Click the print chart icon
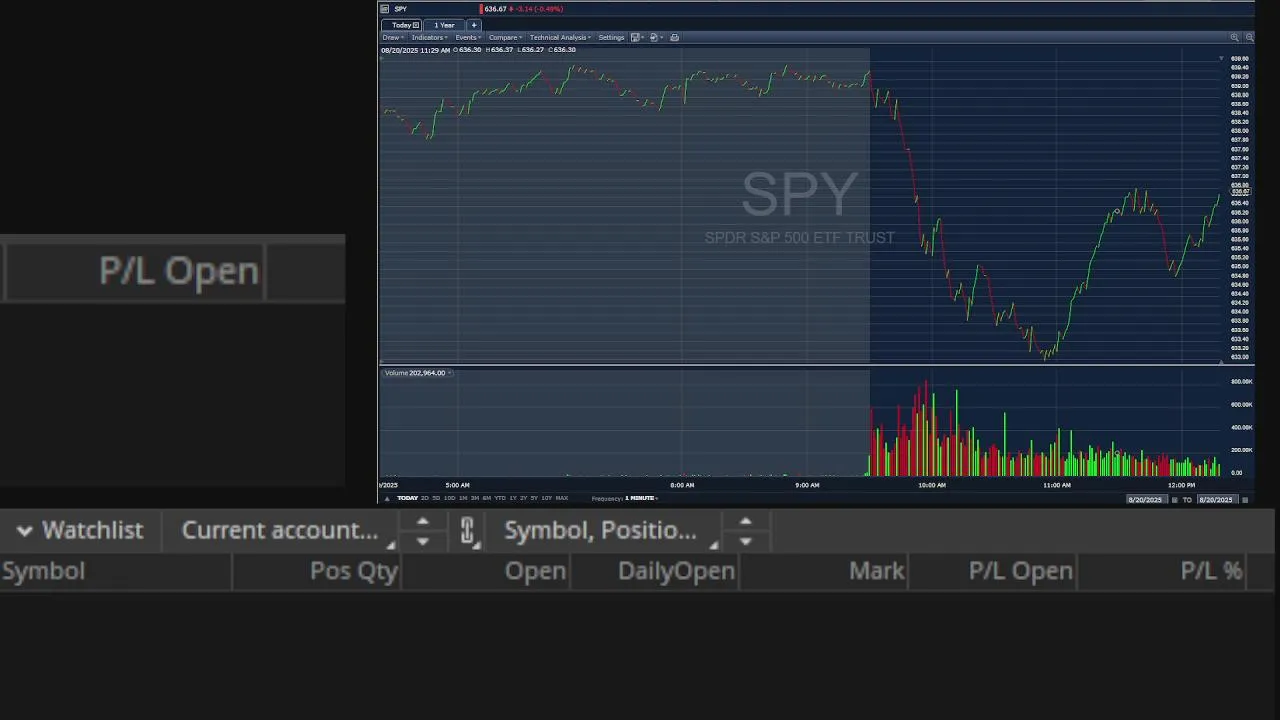The image size is (1280, 720). pos(674,37)
